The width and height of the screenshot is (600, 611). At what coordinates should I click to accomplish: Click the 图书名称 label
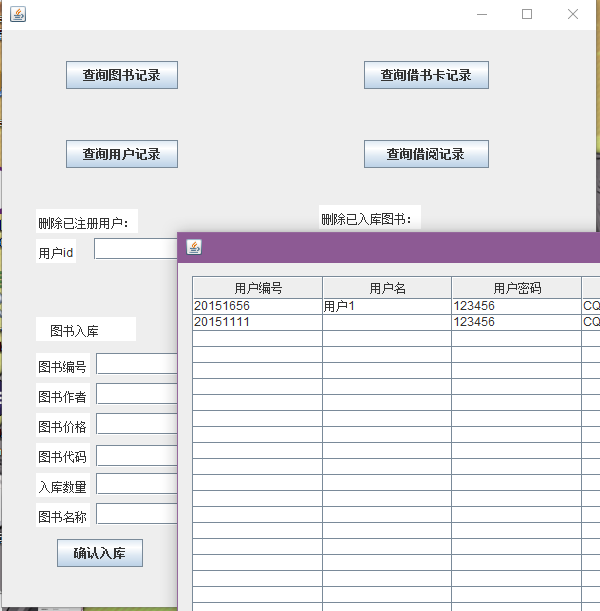click(63, 517)
